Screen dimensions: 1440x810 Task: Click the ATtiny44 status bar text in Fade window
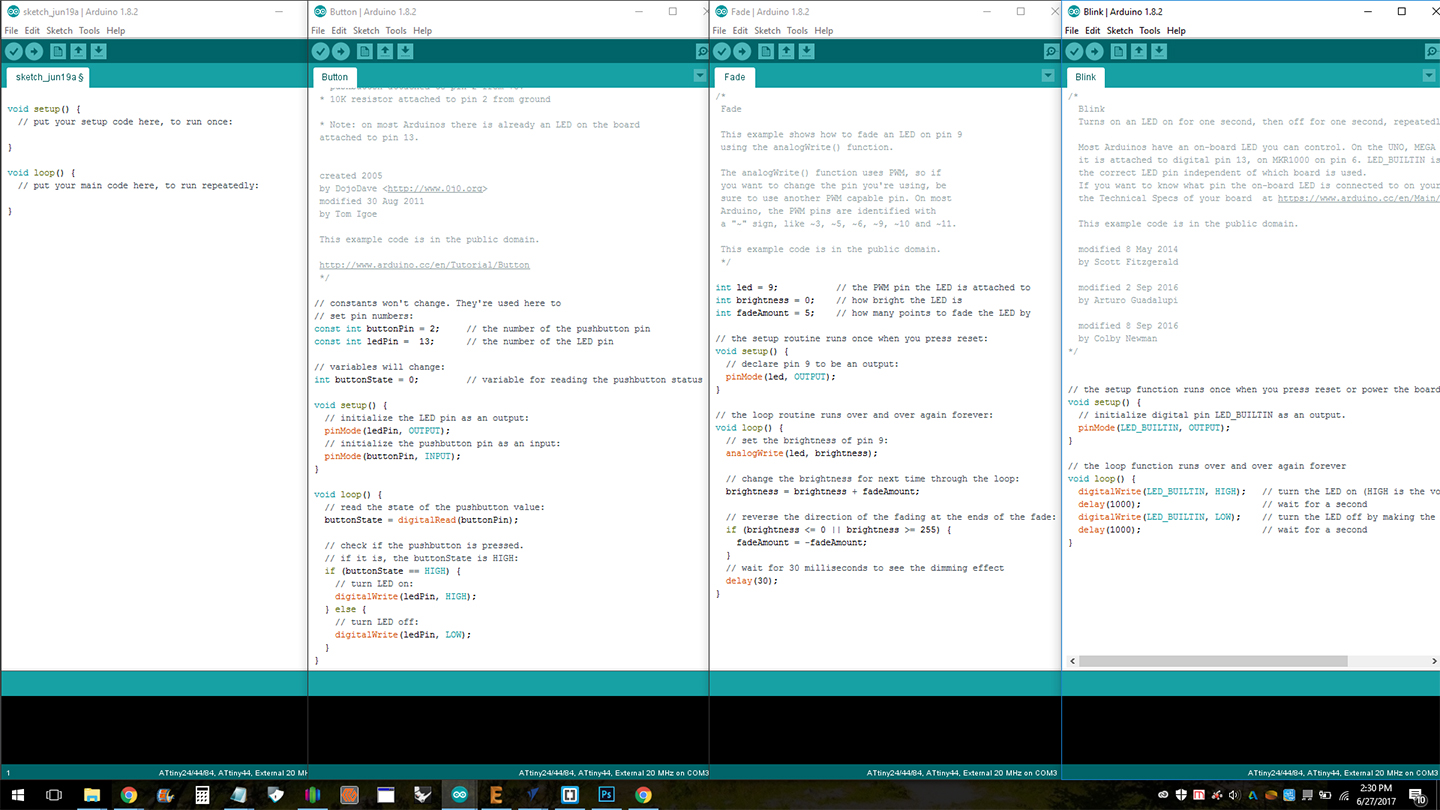(962, 773)
